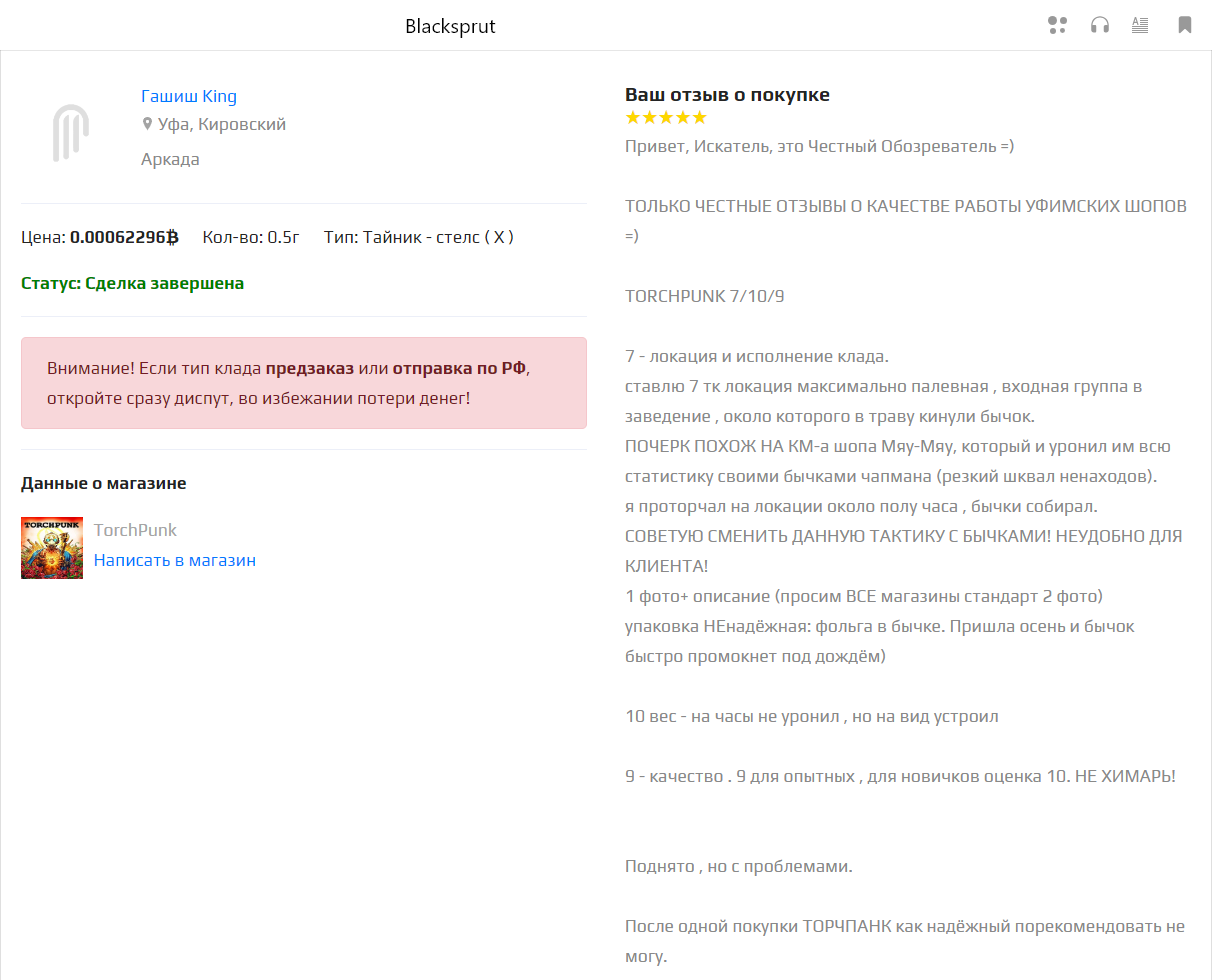Image resolution: width=1212 pixels, height=980 pixels.
Task: Click the five-star rating row
Action: click(x=665, y=118)
